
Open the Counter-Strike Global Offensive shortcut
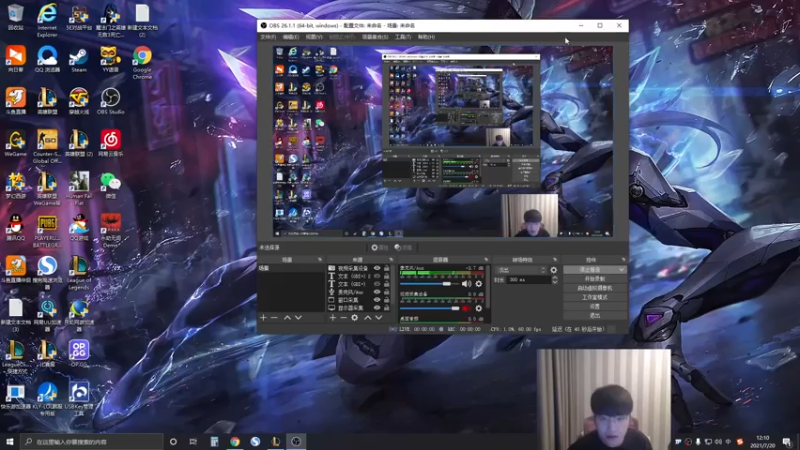click(47, 146)
